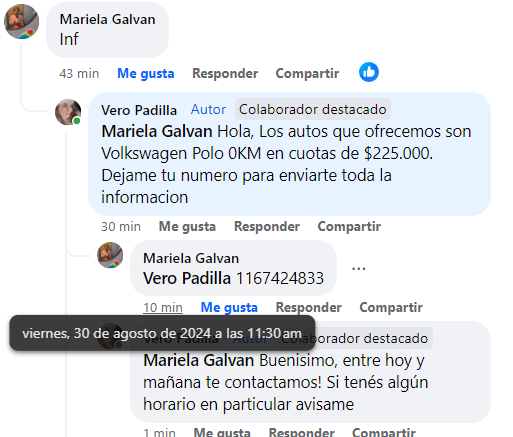This screenshot has height=437, width=513.
Task: Open the '10 min' timestamp link
Action: click(163, 307)
